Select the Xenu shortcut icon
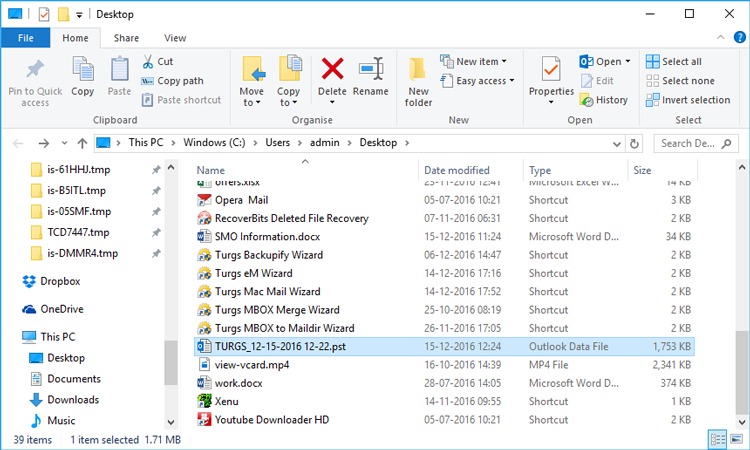This screenshot has height=450, width=750. [x=204, y=401]
